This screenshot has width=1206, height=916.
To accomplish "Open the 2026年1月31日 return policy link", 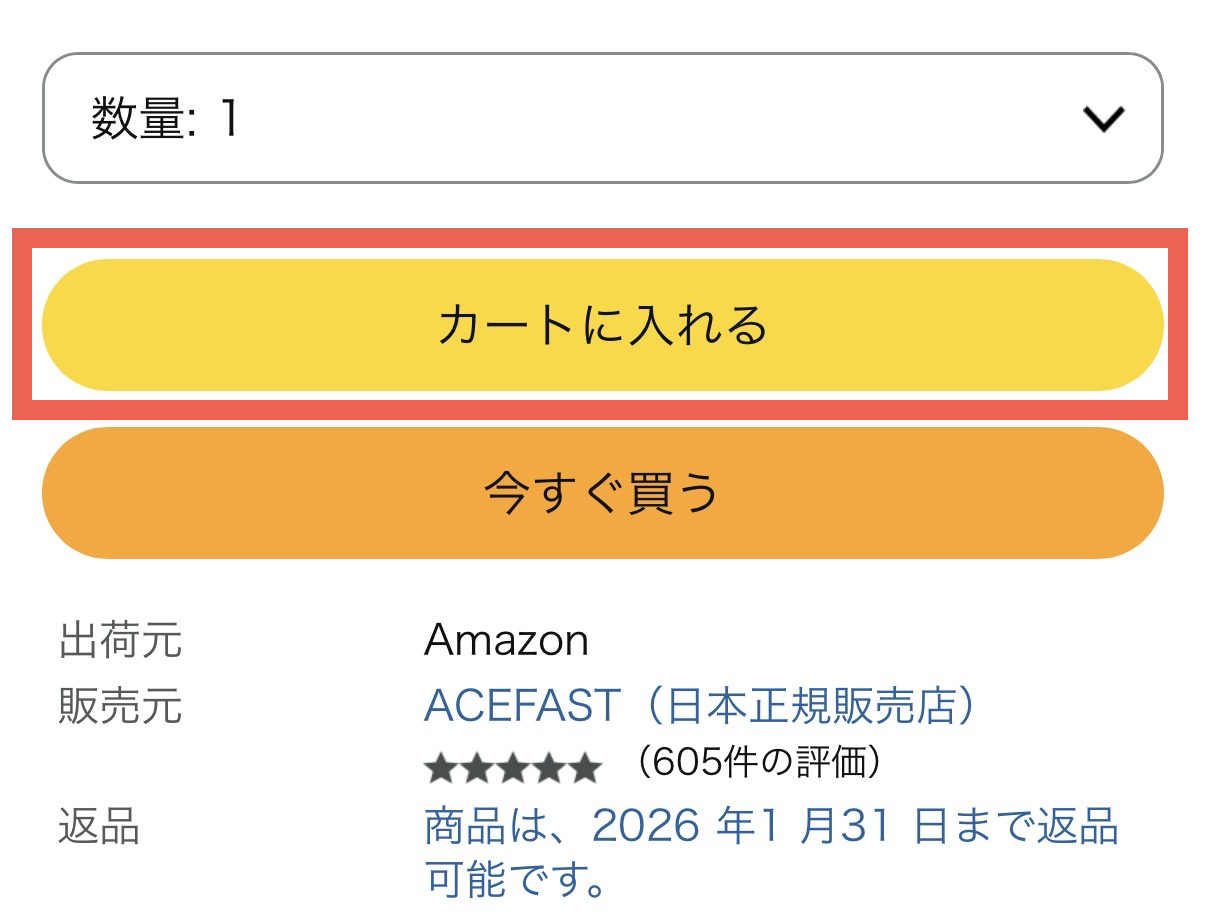I will [770, 828].
